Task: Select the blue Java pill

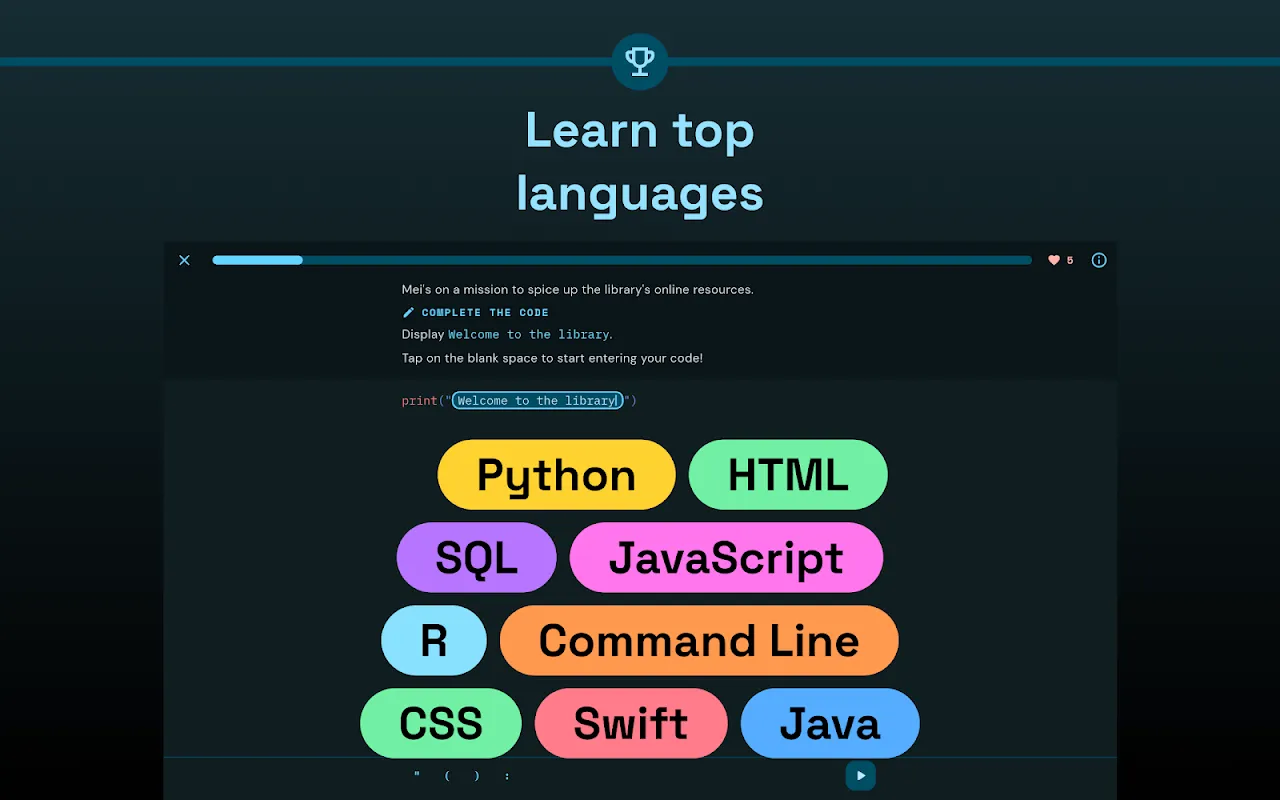Action: 830,723
